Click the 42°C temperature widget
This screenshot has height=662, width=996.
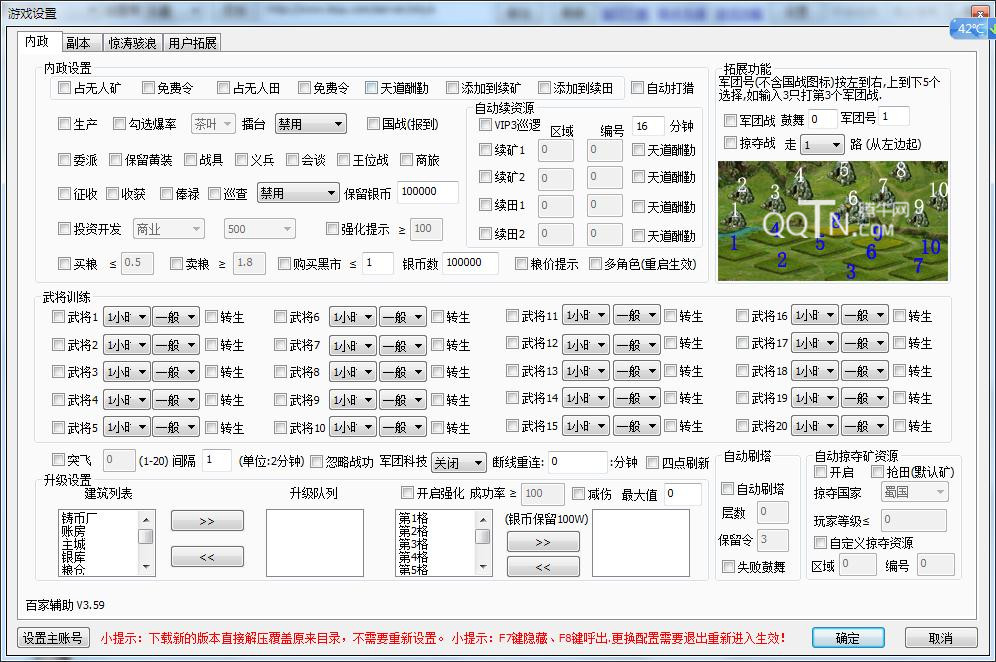click(969, 29)
